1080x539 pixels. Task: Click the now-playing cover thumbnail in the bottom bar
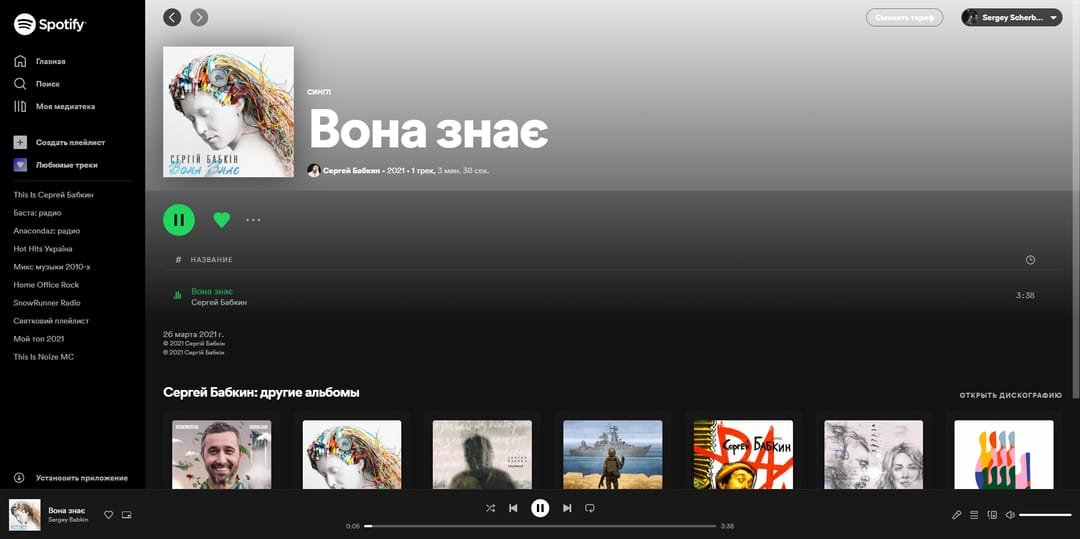tap(25, 515)
